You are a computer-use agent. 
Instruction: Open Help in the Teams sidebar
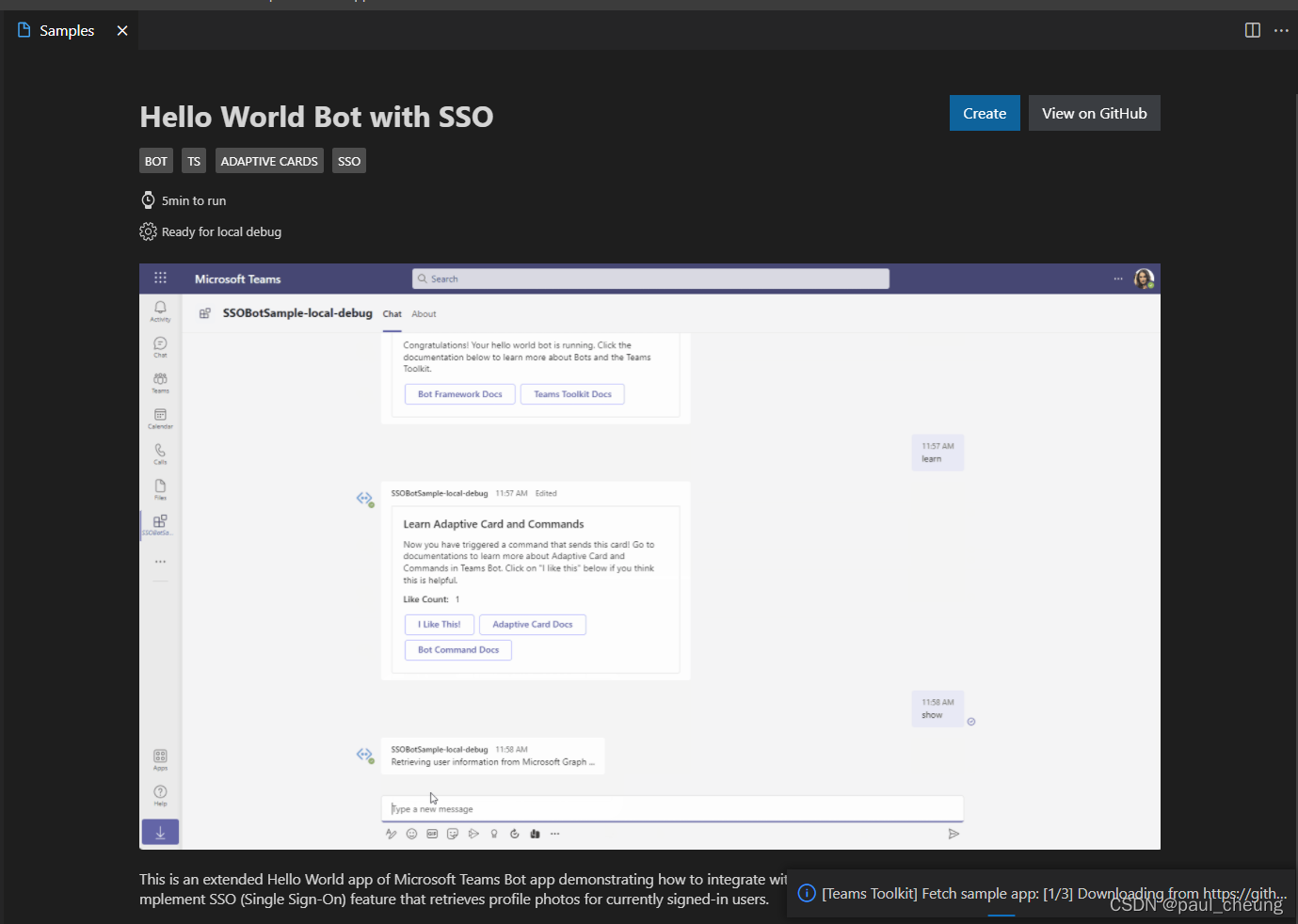click(x=160, y=795)
